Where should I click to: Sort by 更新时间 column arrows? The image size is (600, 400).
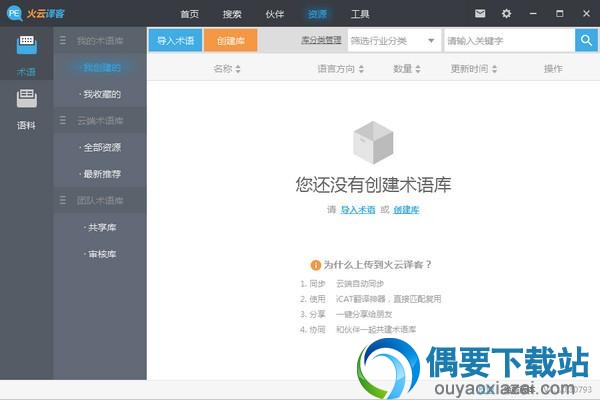point(494,69)
